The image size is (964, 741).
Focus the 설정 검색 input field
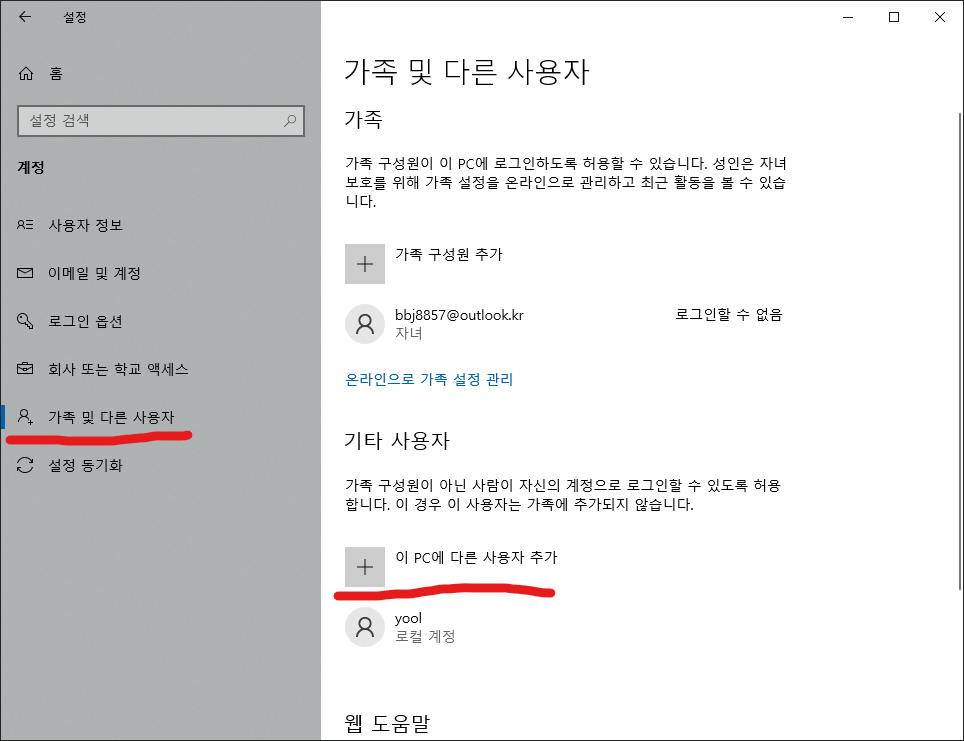[x=161, y=121]
